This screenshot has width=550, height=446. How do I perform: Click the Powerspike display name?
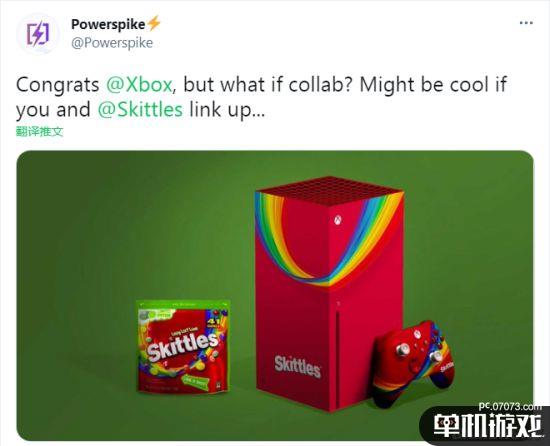[108, 24]
